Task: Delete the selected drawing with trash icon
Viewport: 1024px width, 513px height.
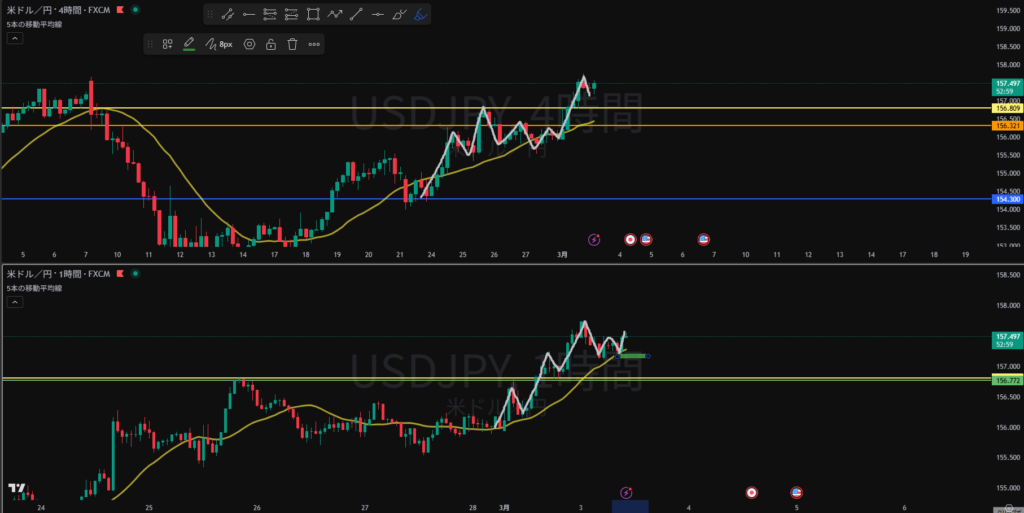Action: coord(292,44)
